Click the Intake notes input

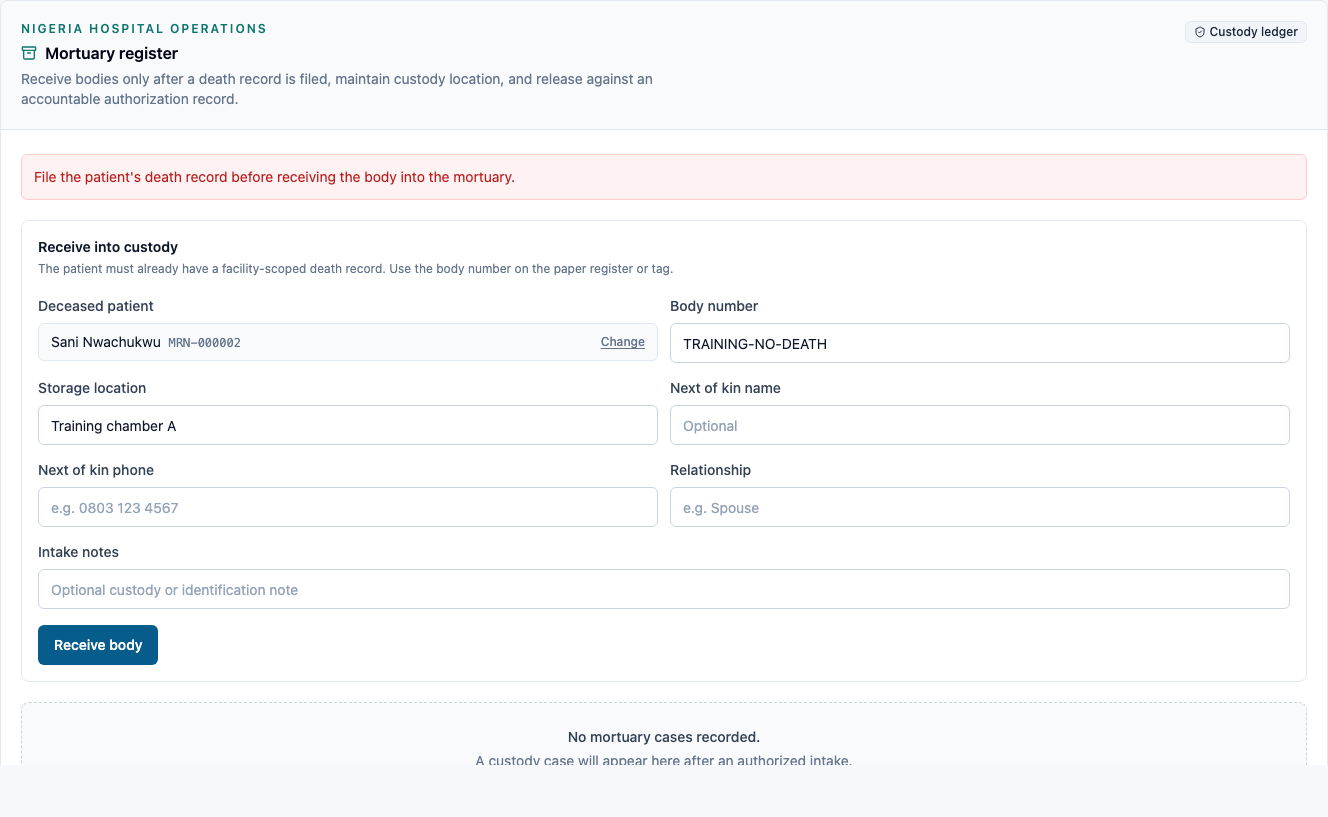point(664,589)
